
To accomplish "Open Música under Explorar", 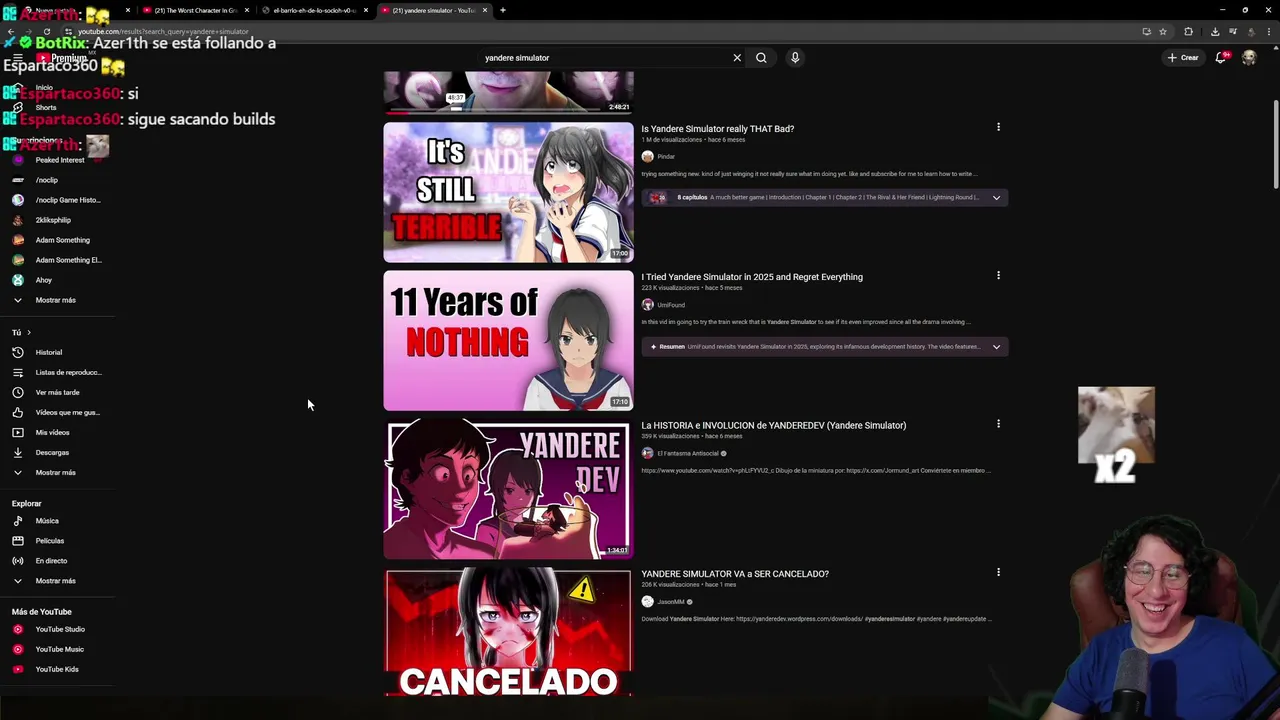I will pos(47,521).
